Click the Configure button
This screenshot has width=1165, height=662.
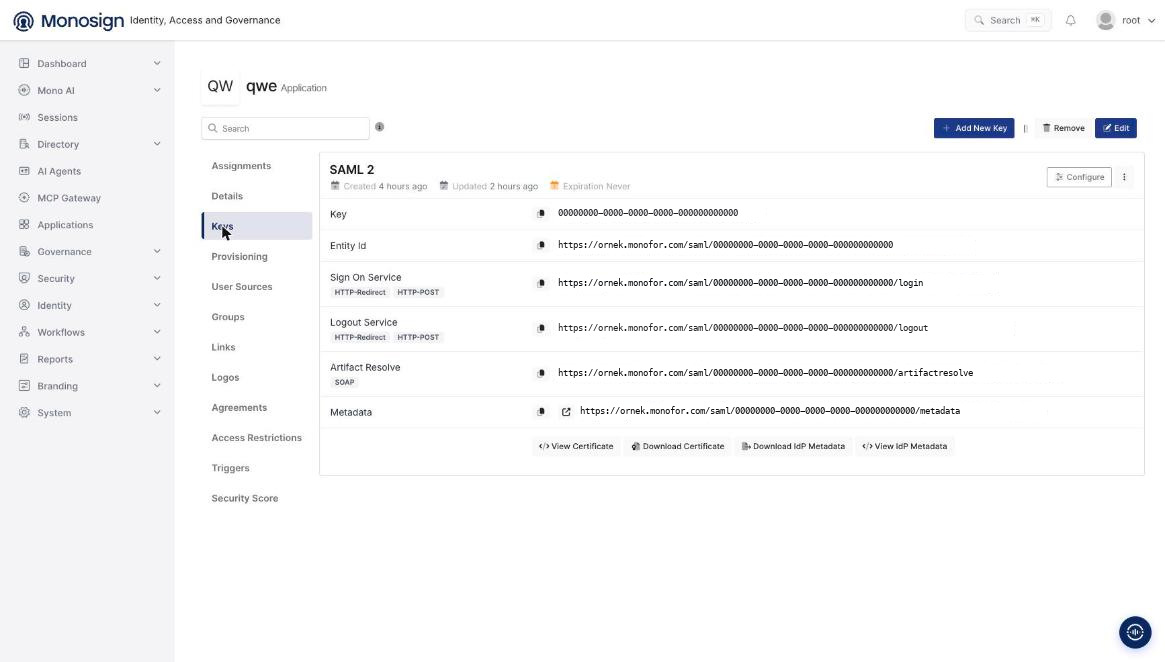coord(1079,178)
